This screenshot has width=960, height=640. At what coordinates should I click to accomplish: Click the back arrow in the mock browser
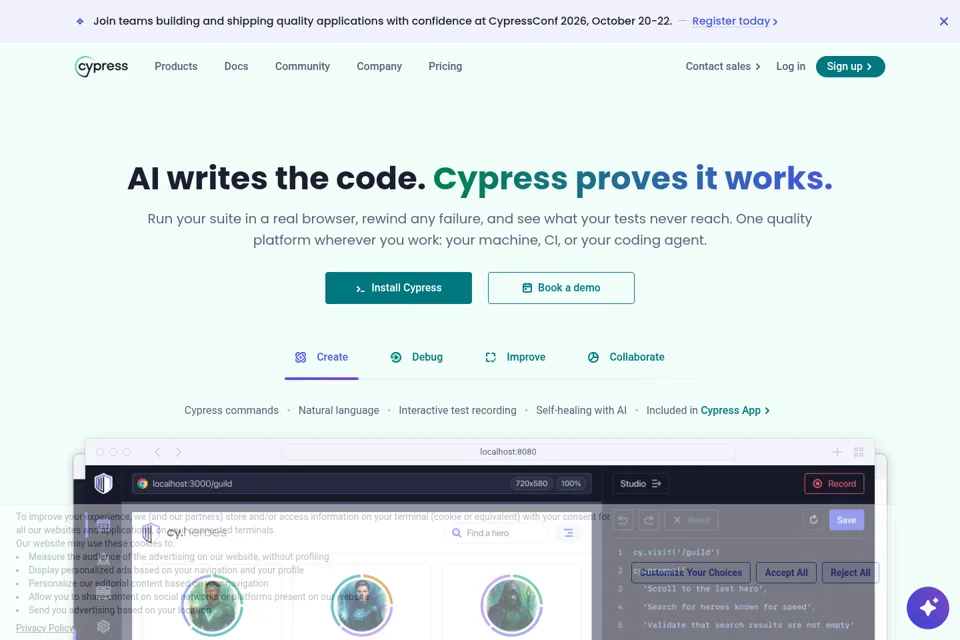click(158, 452)
